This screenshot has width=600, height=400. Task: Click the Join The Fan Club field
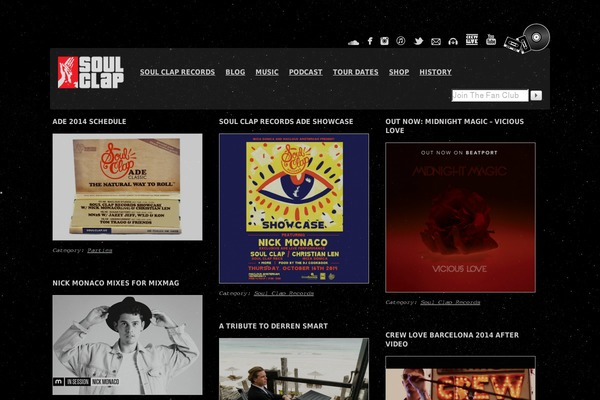(x=490, y=95)
